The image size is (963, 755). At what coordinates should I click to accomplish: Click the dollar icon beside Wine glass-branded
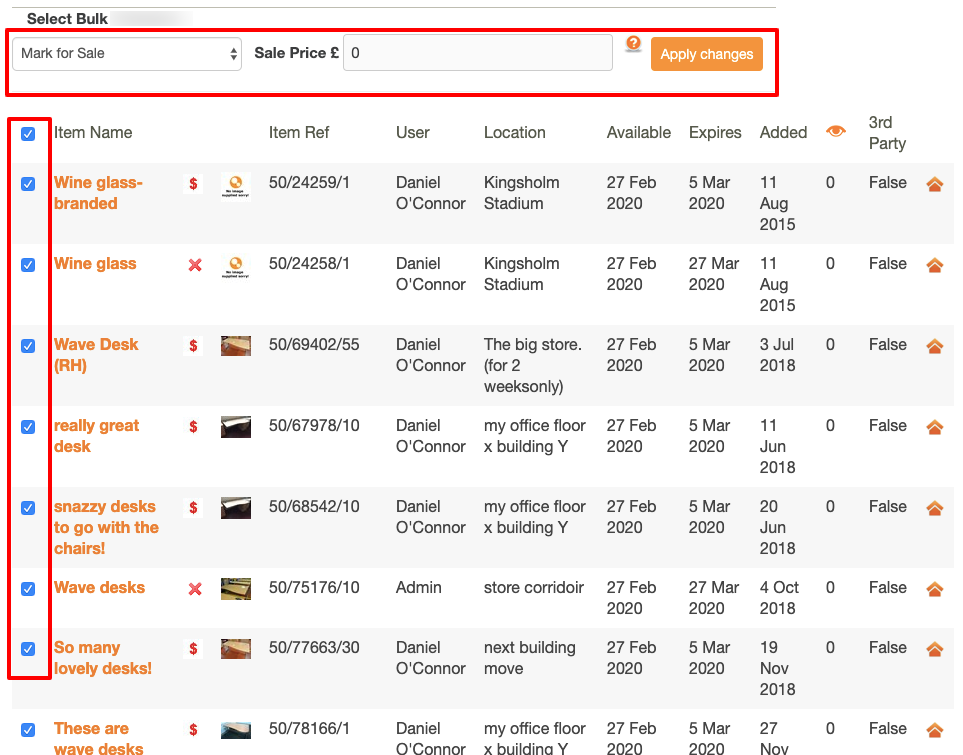pyautogui.click(x=192, y=184)
